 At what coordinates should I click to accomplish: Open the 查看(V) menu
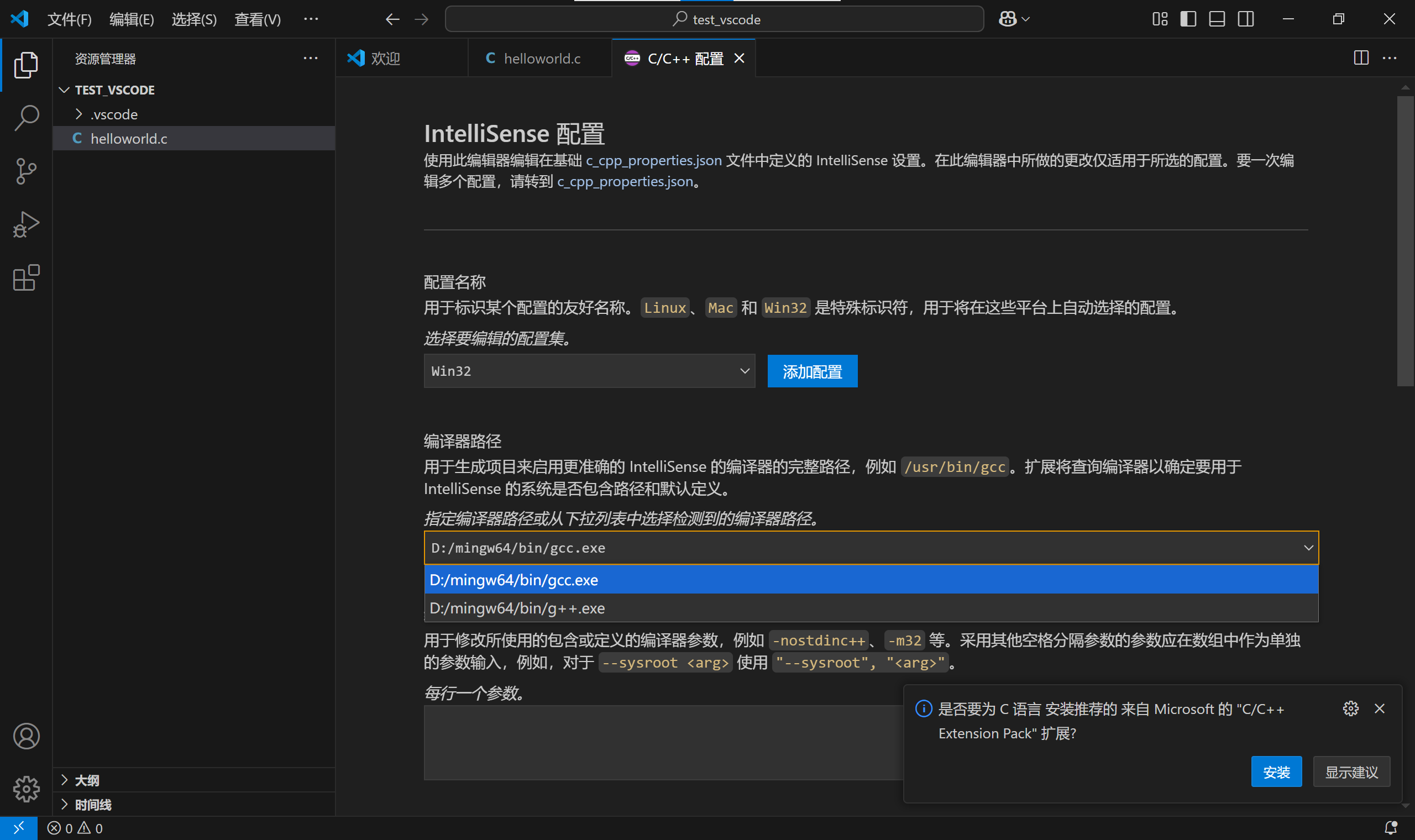coord(256,19)
